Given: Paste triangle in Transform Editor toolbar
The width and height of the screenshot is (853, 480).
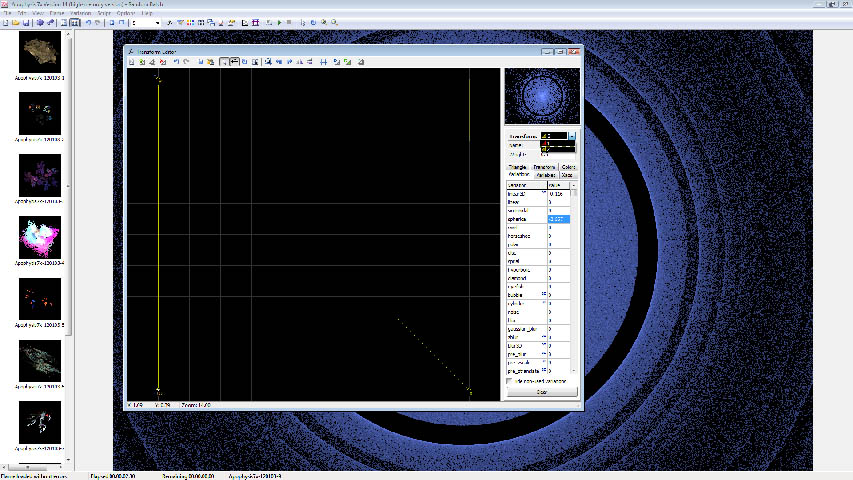Looking at the screenshot, I should pyautogui.click(x=211, y=62).
